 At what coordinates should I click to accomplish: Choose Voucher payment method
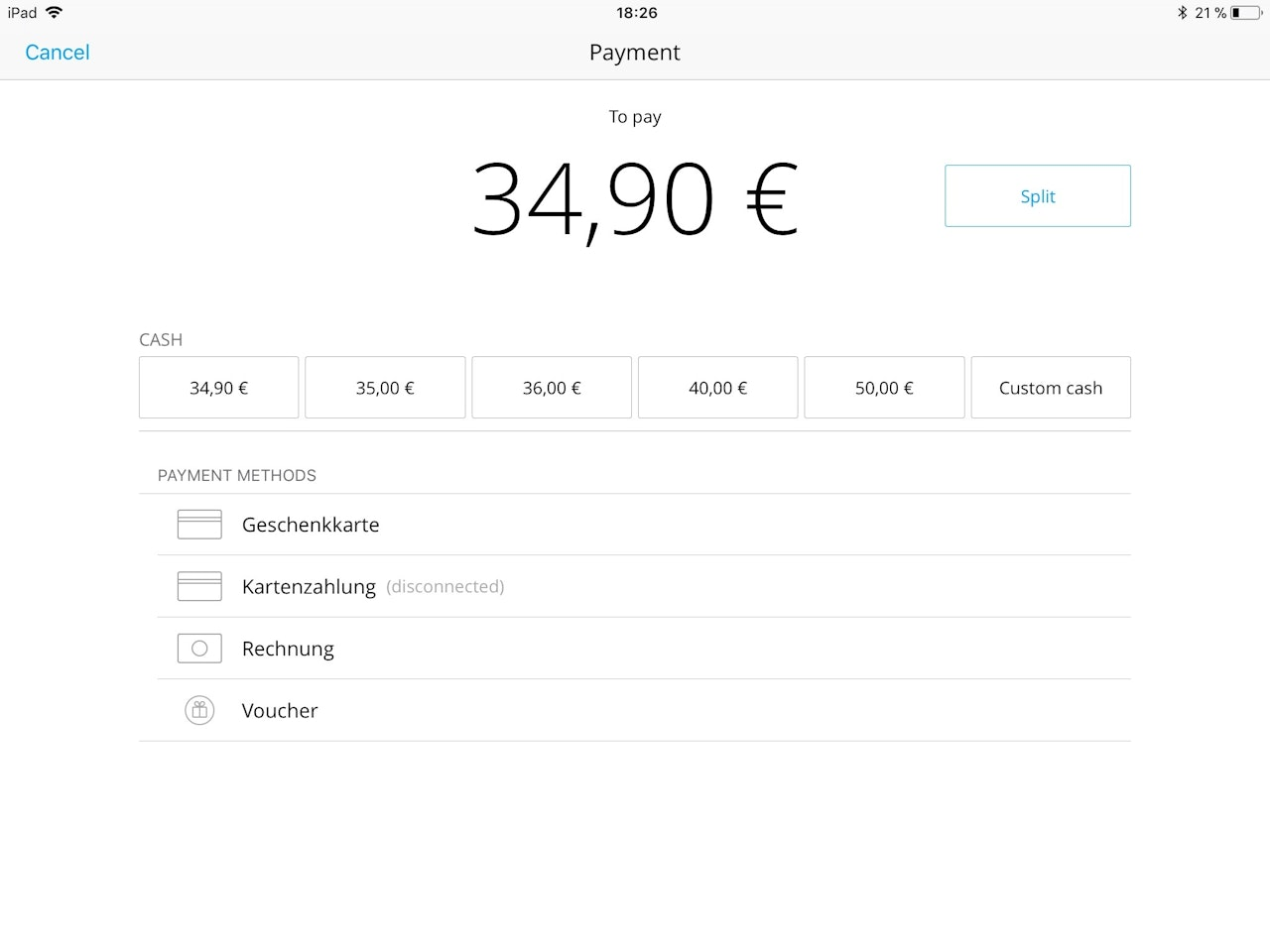tap(280, 710)
